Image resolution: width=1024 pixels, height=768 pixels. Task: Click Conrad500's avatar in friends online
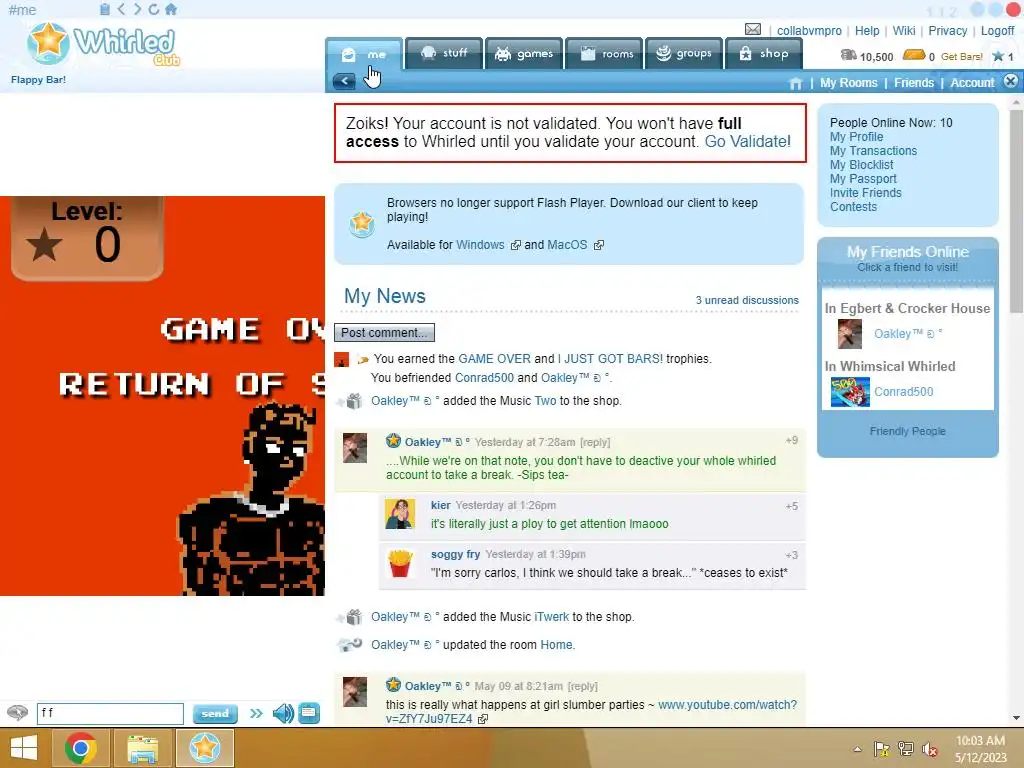[850, 392]
